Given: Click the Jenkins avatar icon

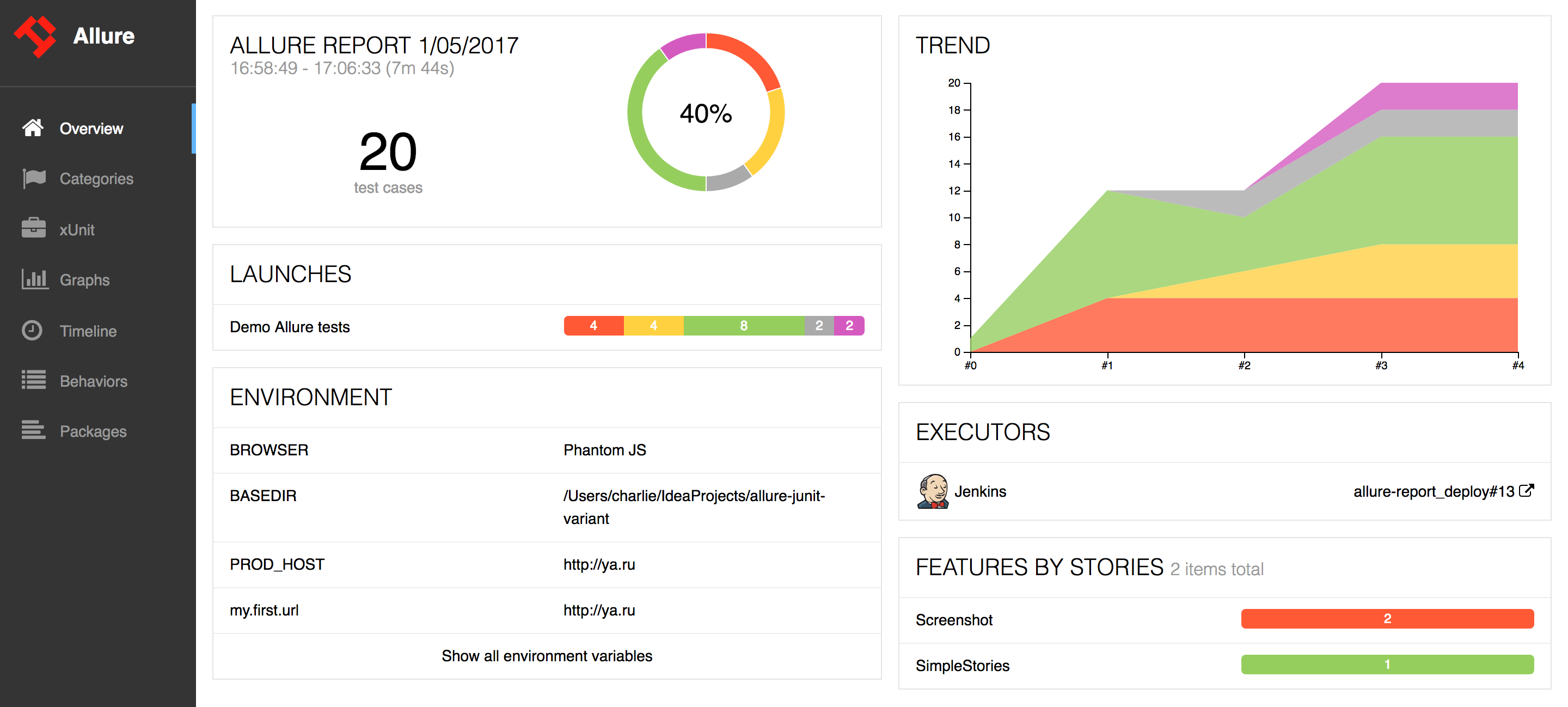Looking at the screenshot, I should [x=933, y=491].
